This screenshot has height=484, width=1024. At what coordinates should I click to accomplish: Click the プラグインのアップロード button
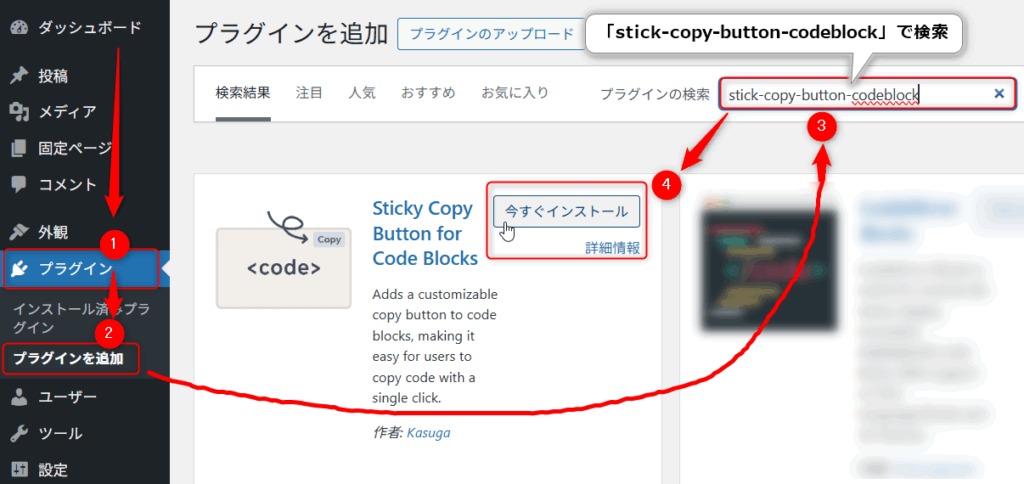[x=492, y=34]
